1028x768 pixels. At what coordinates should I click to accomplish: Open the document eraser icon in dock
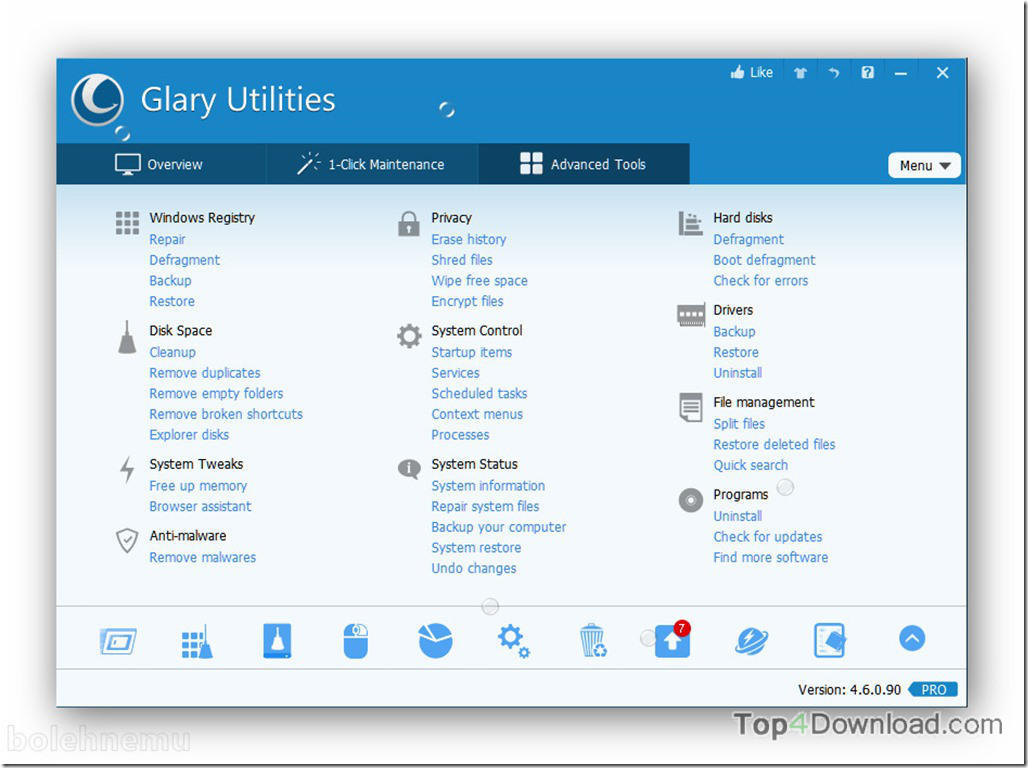[x=829, y=641]
